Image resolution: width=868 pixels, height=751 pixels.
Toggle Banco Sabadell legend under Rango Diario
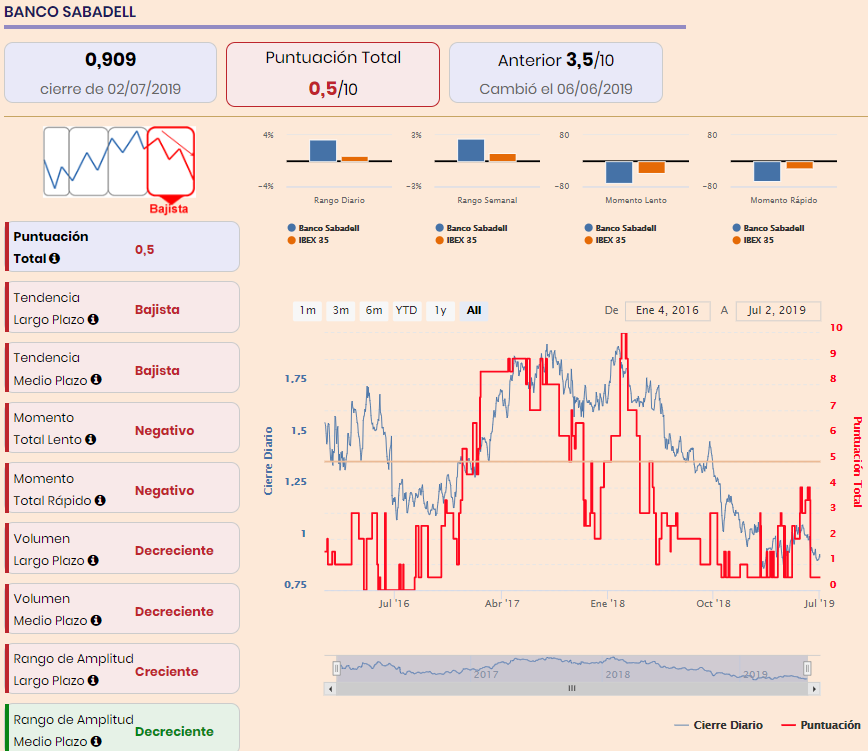pyautogui.click(x=323, y=228)
